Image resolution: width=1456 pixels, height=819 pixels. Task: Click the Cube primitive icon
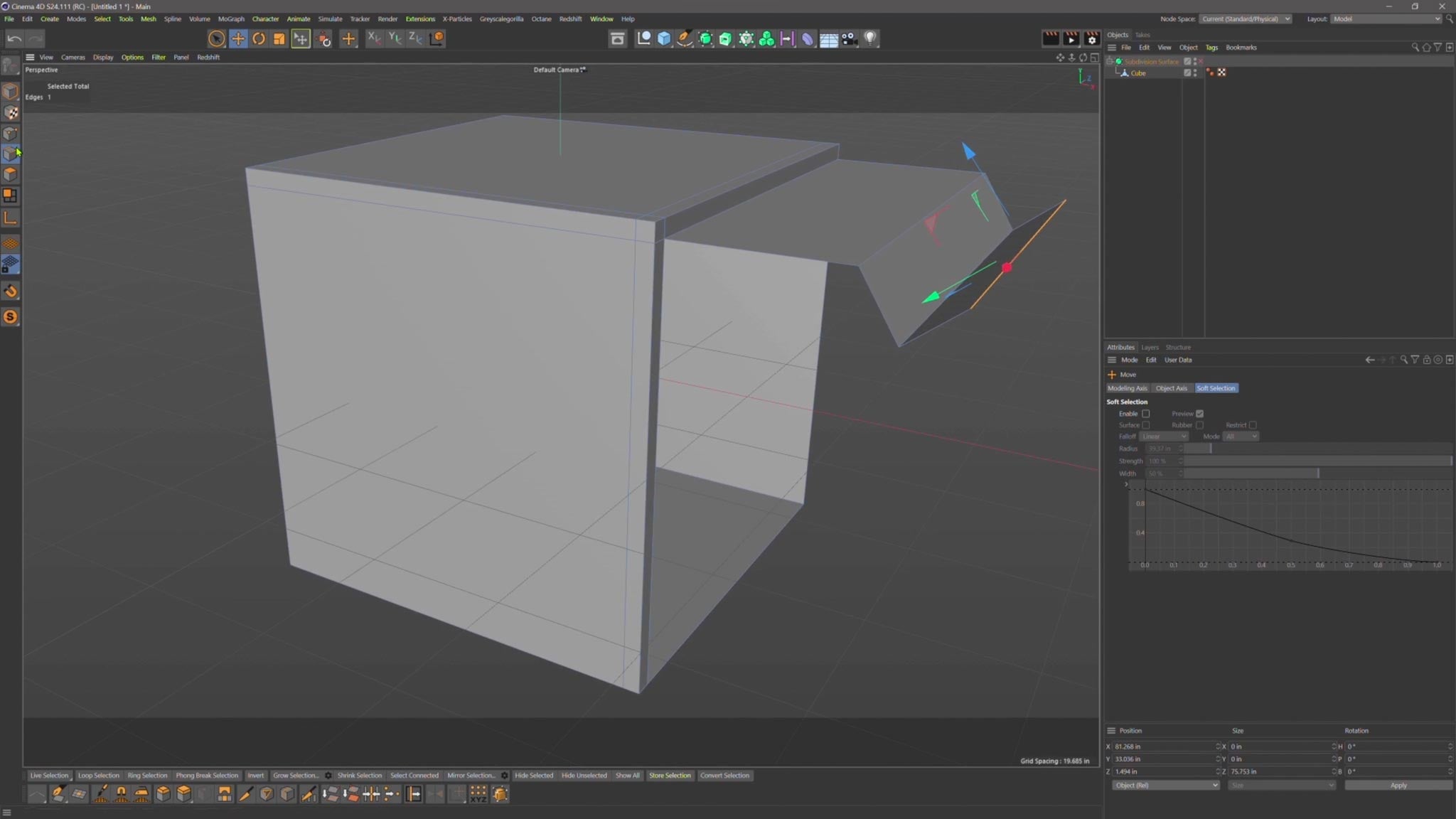coord(663,38)
